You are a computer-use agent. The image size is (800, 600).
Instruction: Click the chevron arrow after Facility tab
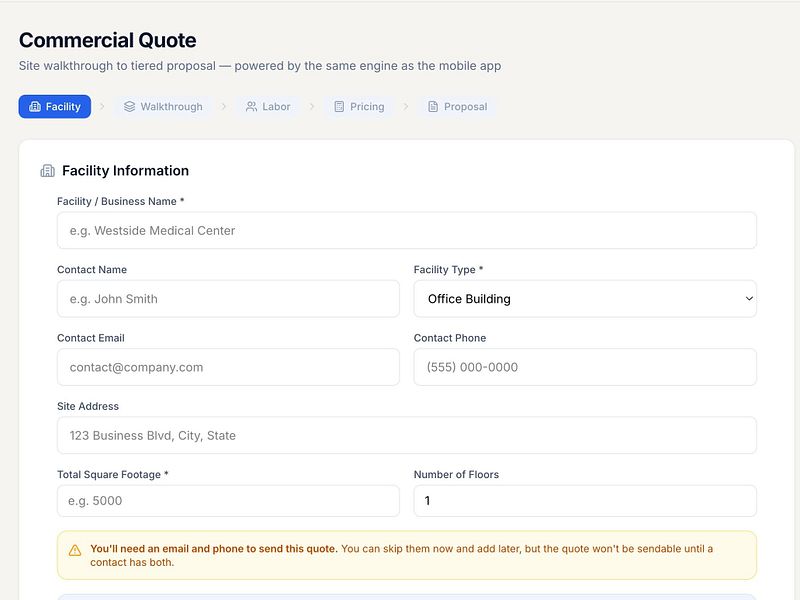point(102,107)
